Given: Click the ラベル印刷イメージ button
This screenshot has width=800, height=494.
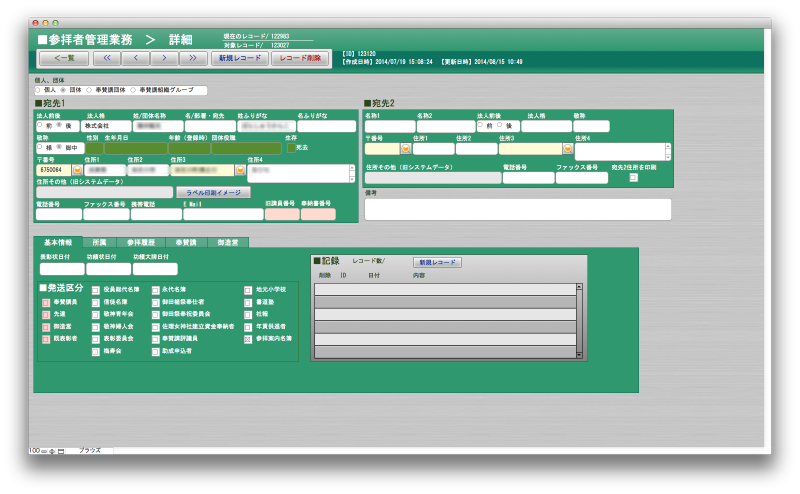Looking at the screenshot, I should pos(213,192).
